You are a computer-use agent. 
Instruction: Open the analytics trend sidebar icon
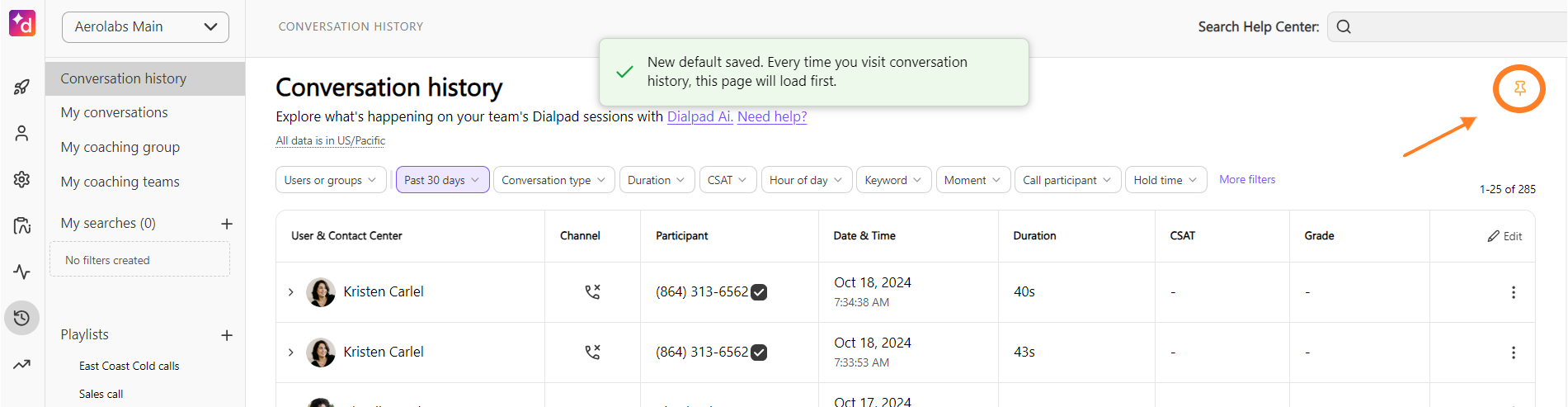22,364
